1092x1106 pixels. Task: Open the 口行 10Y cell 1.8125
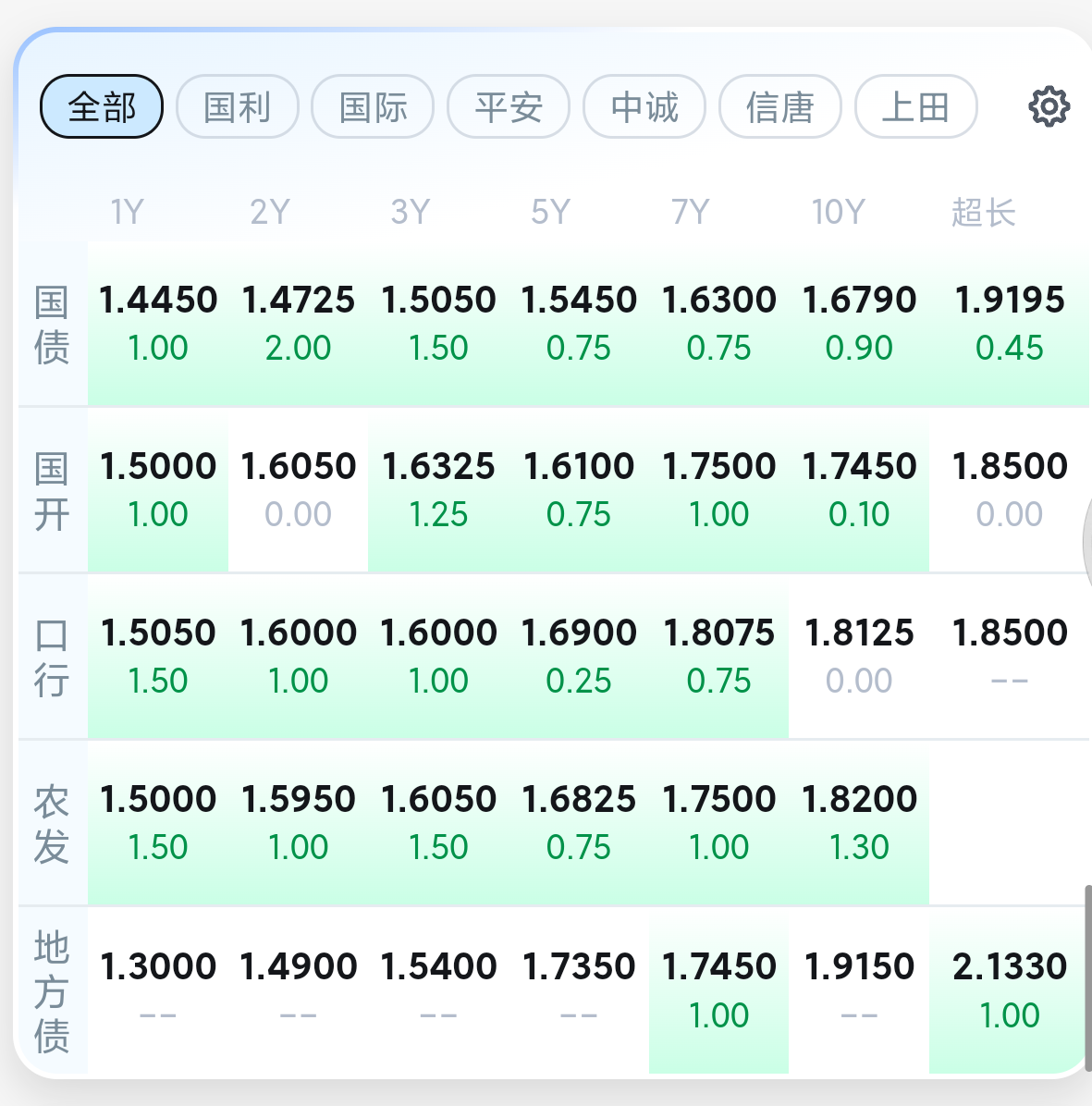(x=859, y=657)
